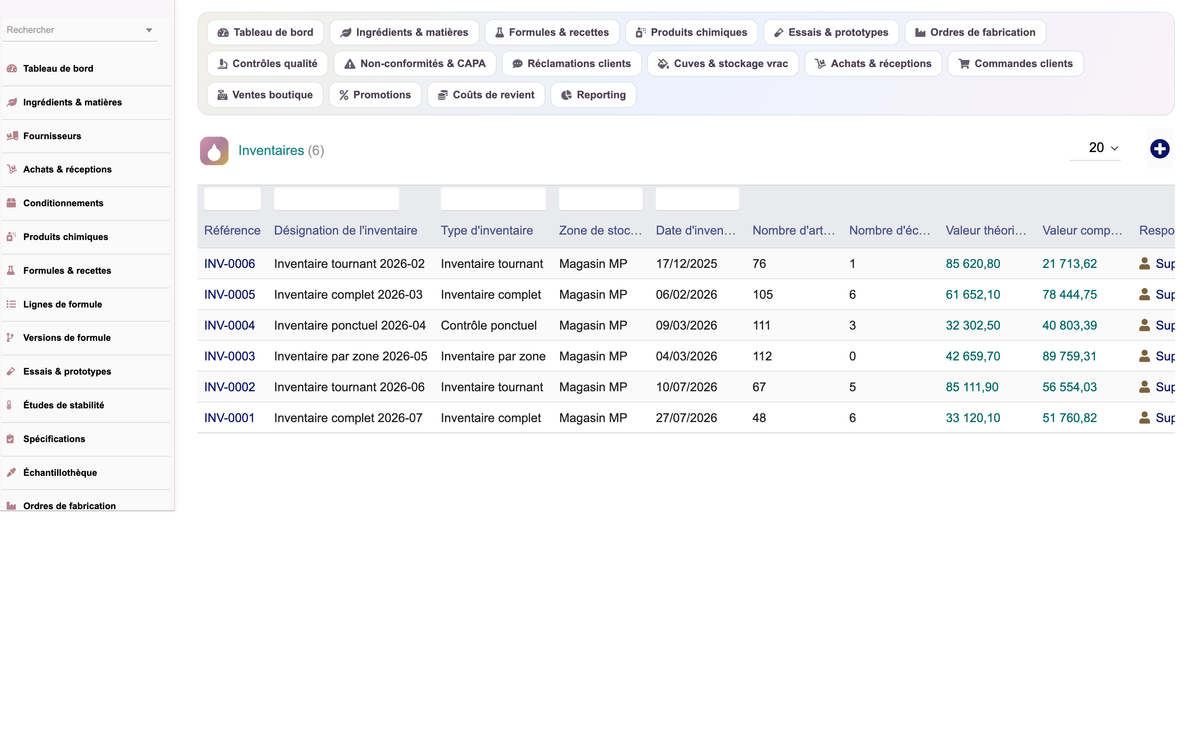Click the Achats & réceptions sidebar cart icon

tap(12, 169)
